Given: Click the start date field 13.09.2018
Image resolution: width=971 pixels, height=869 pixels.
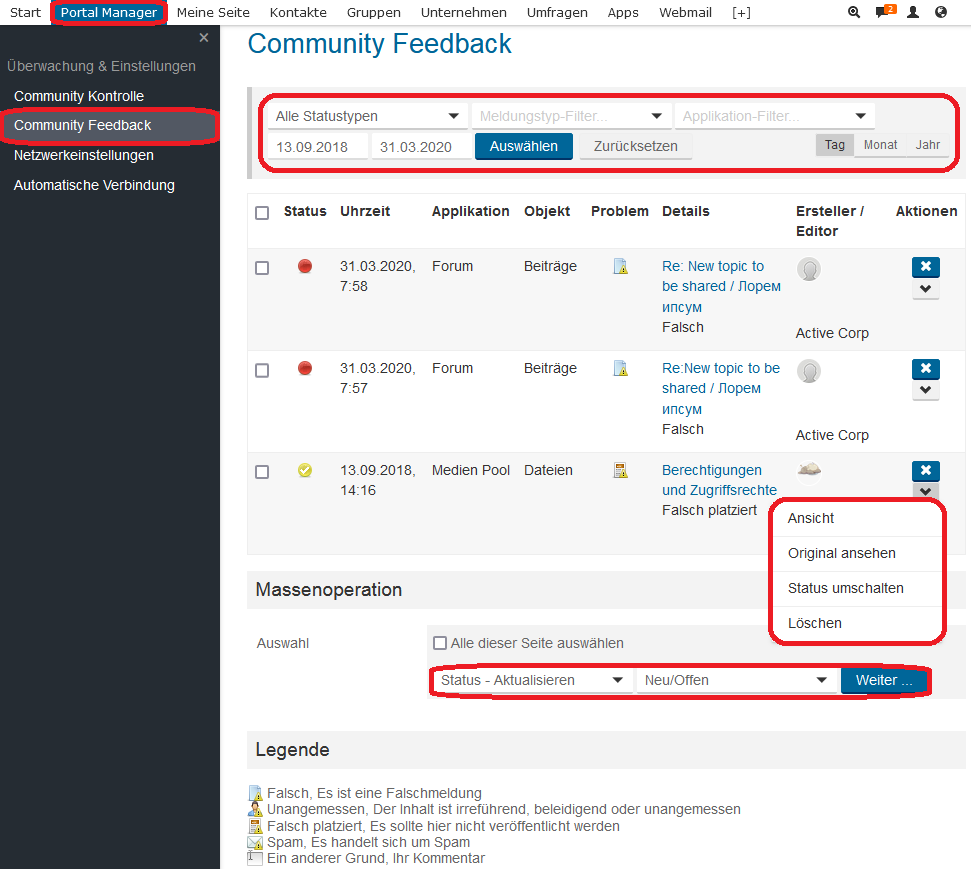Looking at the screenshot, I should (x=318, y=147).
